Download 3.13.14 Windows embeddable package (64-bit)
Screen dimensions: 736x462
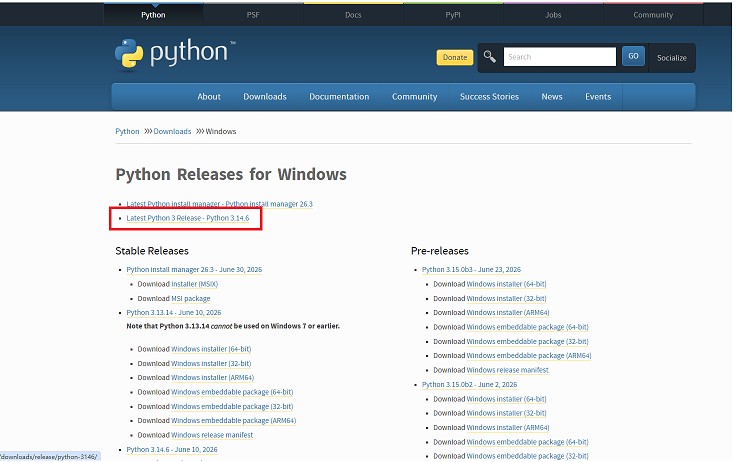(232, 393)
